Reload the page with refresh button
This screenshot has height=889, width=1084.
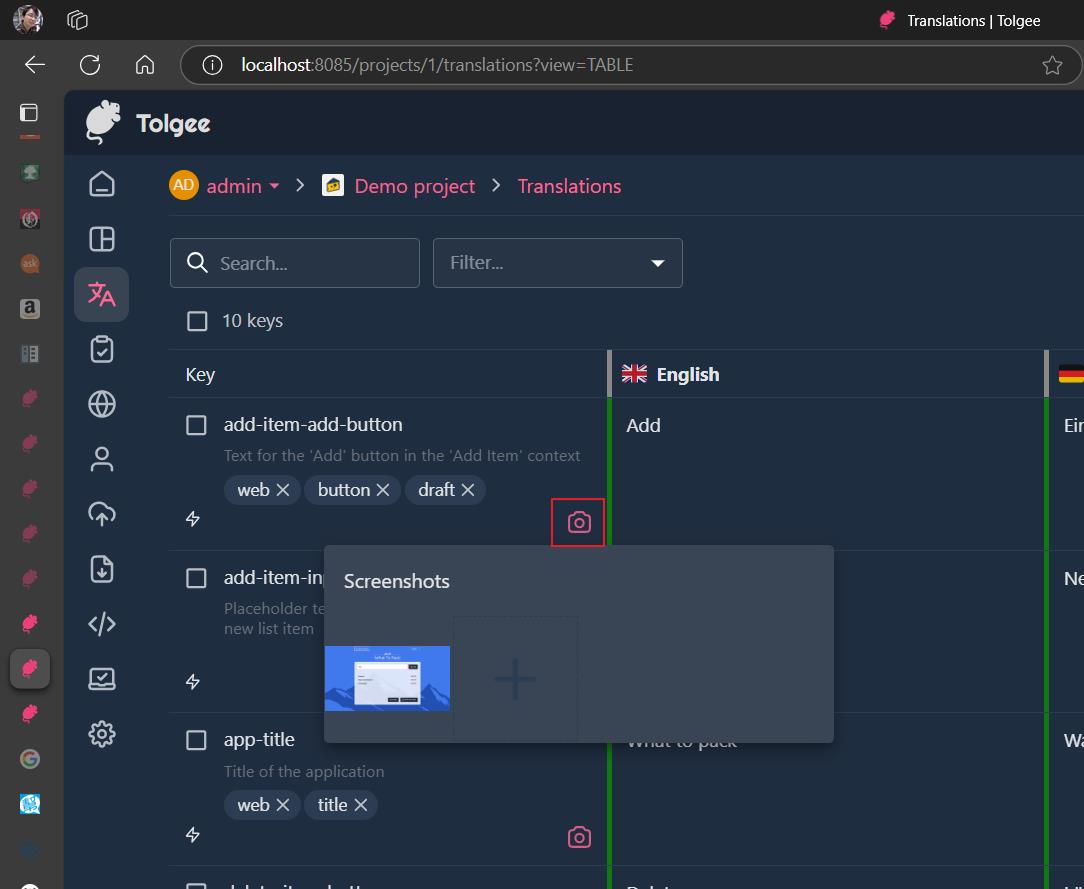[x=90, y=65]
